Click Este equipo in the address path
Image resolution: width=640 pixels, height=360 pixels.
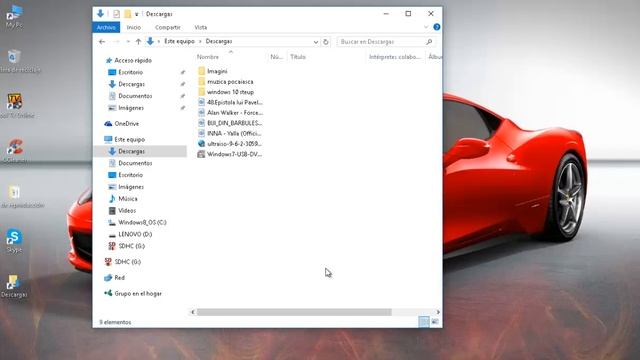click(x=179, y=41)
